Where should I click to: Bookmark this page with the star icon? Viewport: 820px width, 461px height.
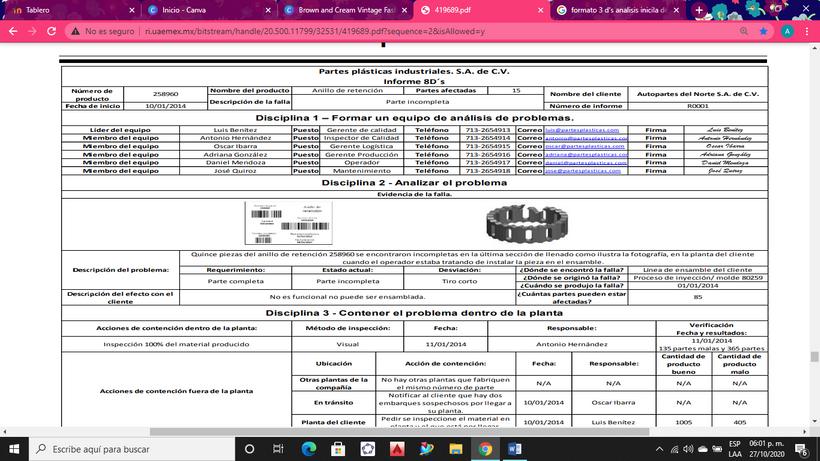(764, 31)
